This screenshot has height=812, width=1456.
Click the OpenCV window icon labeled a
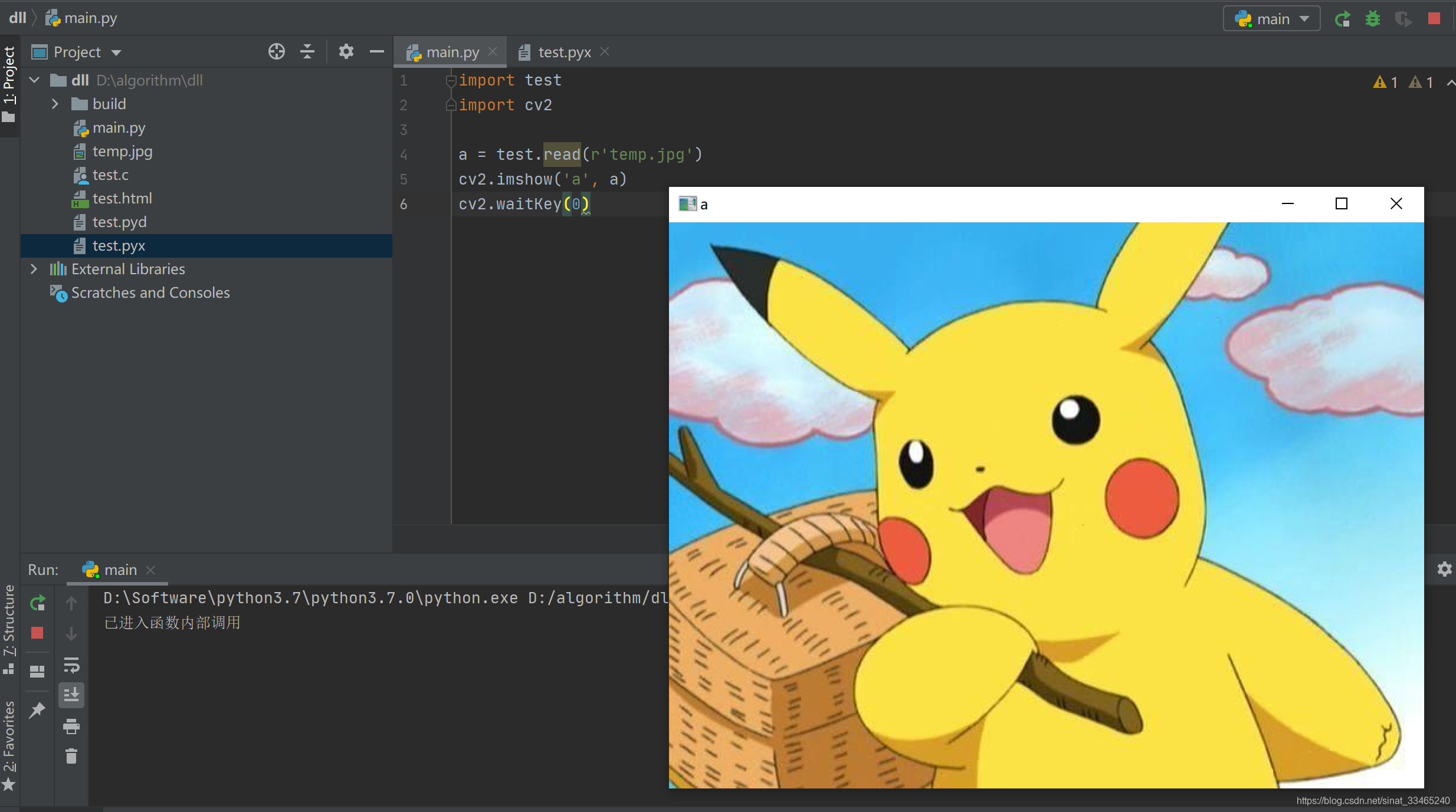tap(687, 204)
